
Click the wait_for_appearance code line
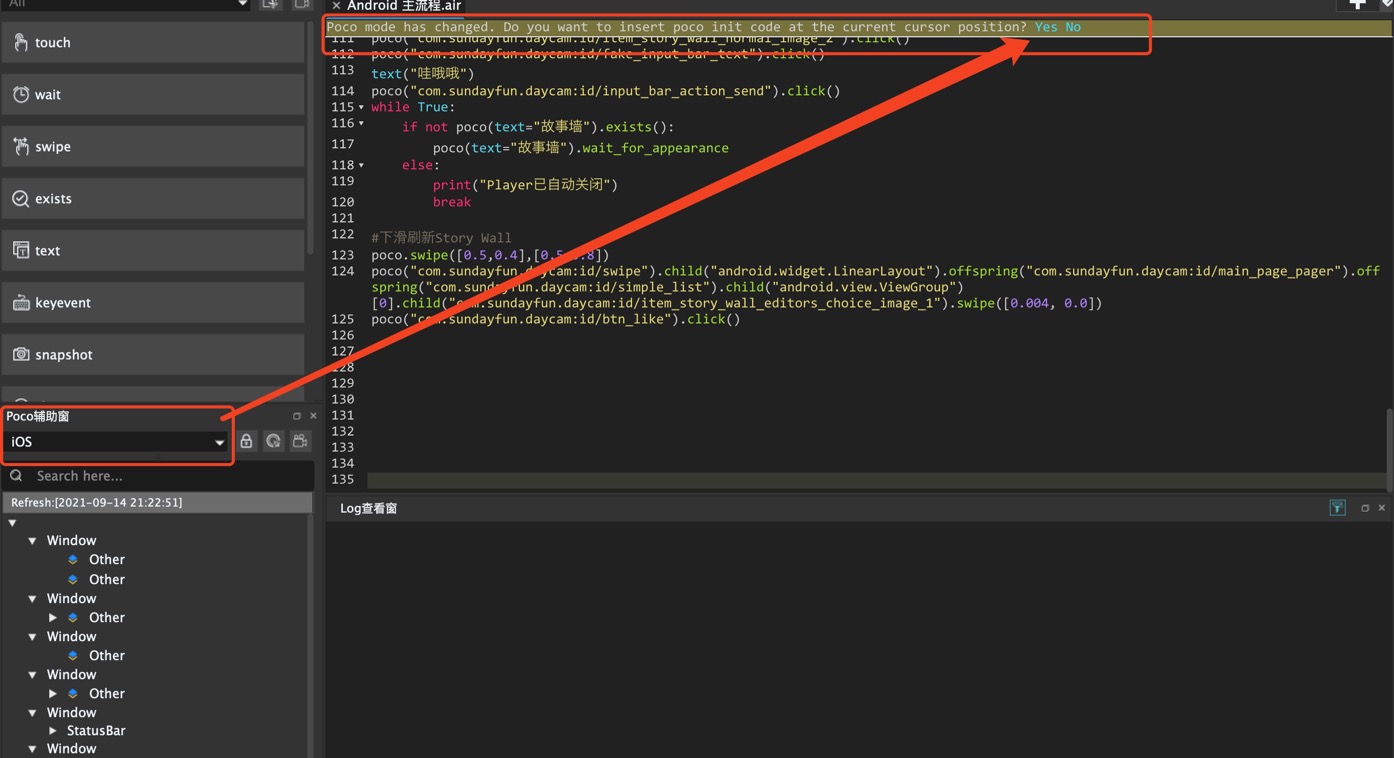(581, 148)
